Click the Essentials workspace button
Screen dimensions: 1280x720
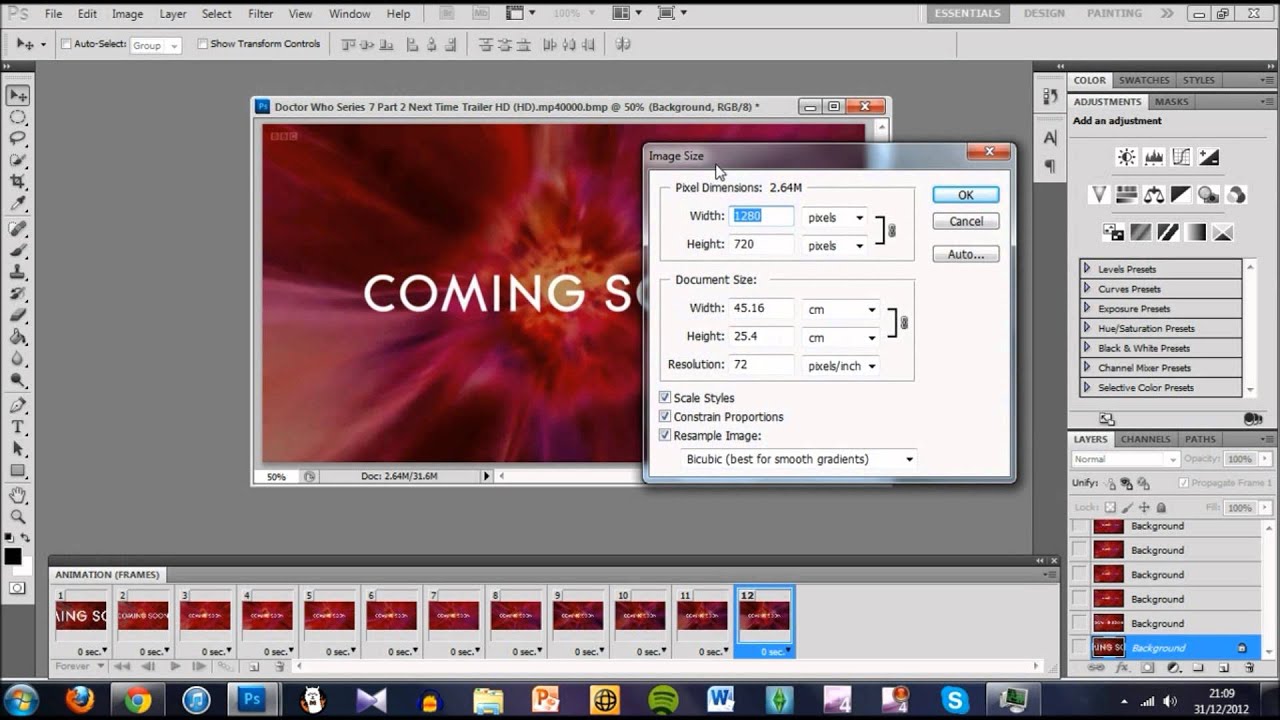(x=967, y=14)
